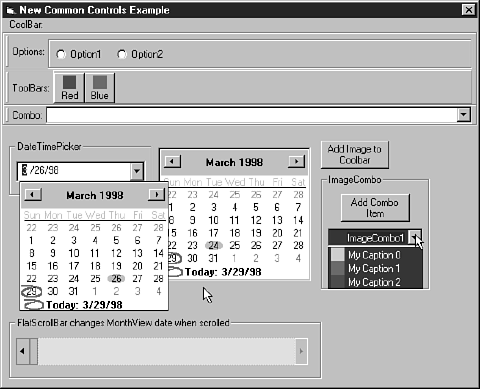Viewport: 480px width, 389px height.
Task: Click Today 3/29/98 in MonthView
Action: pyautogui.click(x=223, y=272)
